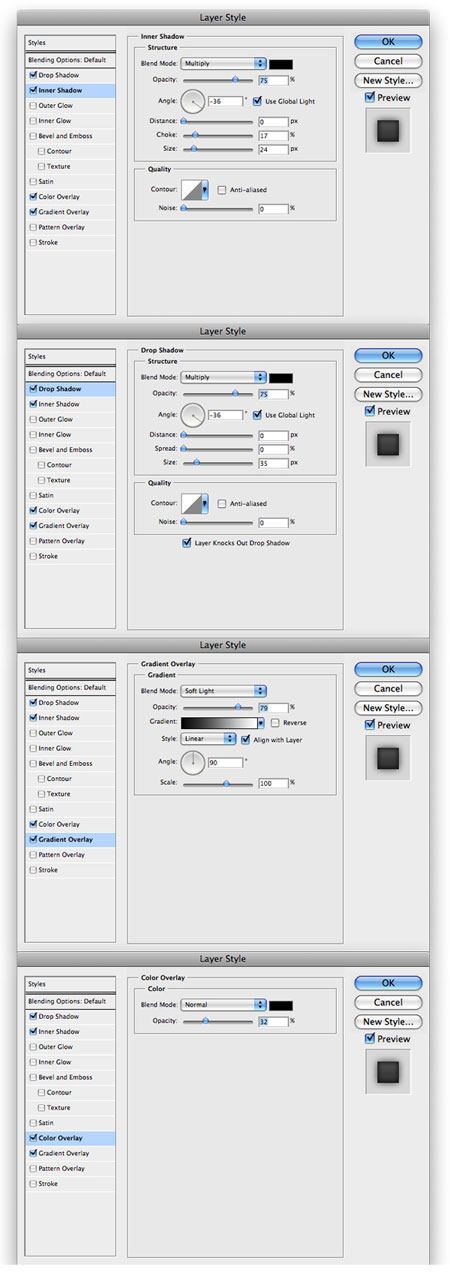
Task: Click the angle dial in Inner Shadow settings
Action: coord(192,101)
